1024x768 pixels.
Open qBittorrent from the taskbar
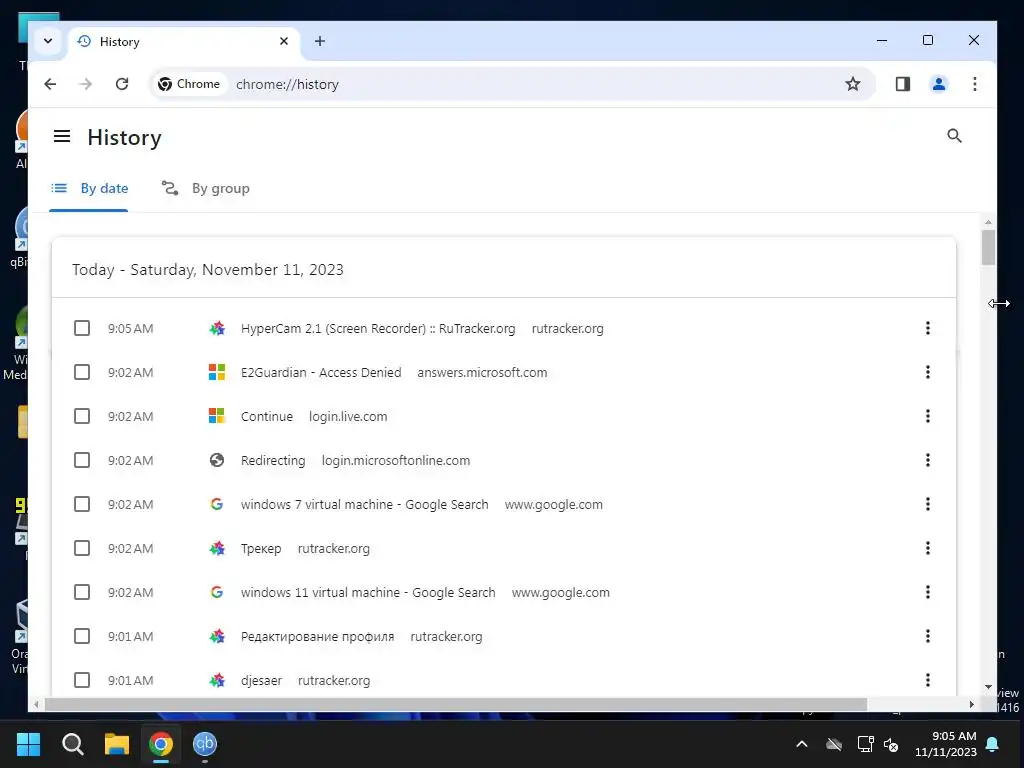tap(205, 743)
